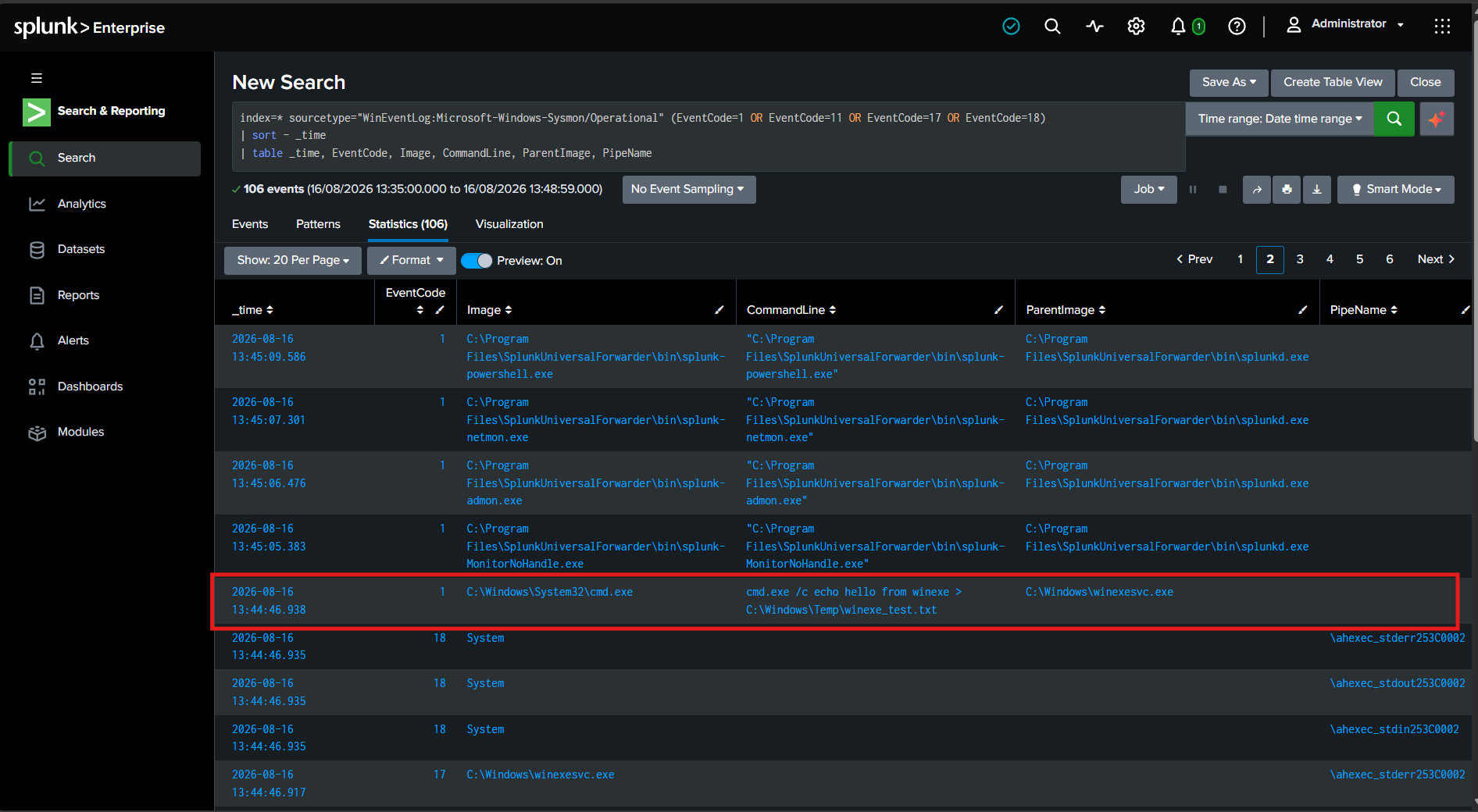1478x812 pixels.
Task: Edit the ParentImage column pencil icon
Action: point(1303,310)
